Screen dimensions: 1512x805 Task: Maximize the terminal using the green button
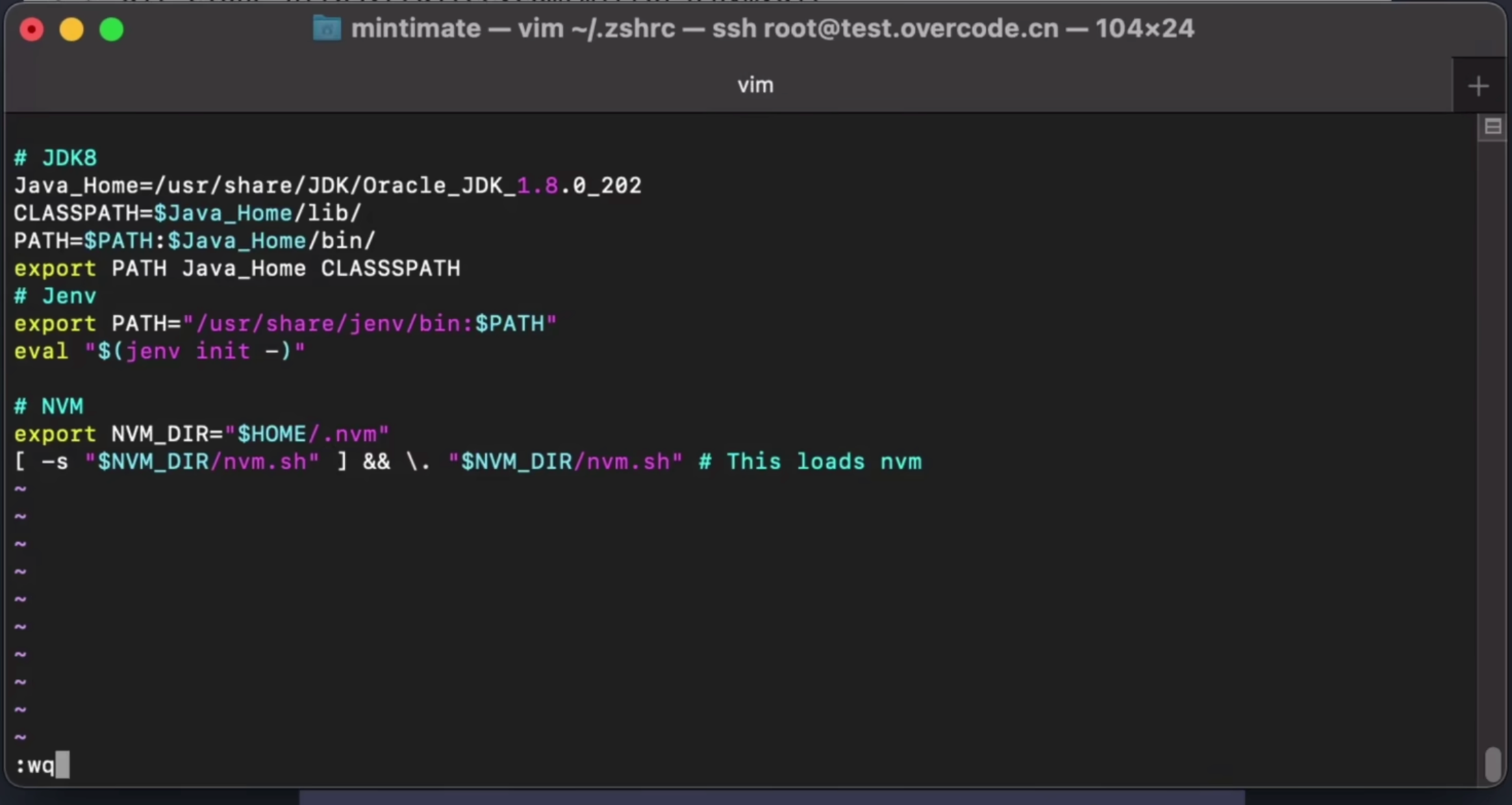pyautogui.click(x=112, y=29)
